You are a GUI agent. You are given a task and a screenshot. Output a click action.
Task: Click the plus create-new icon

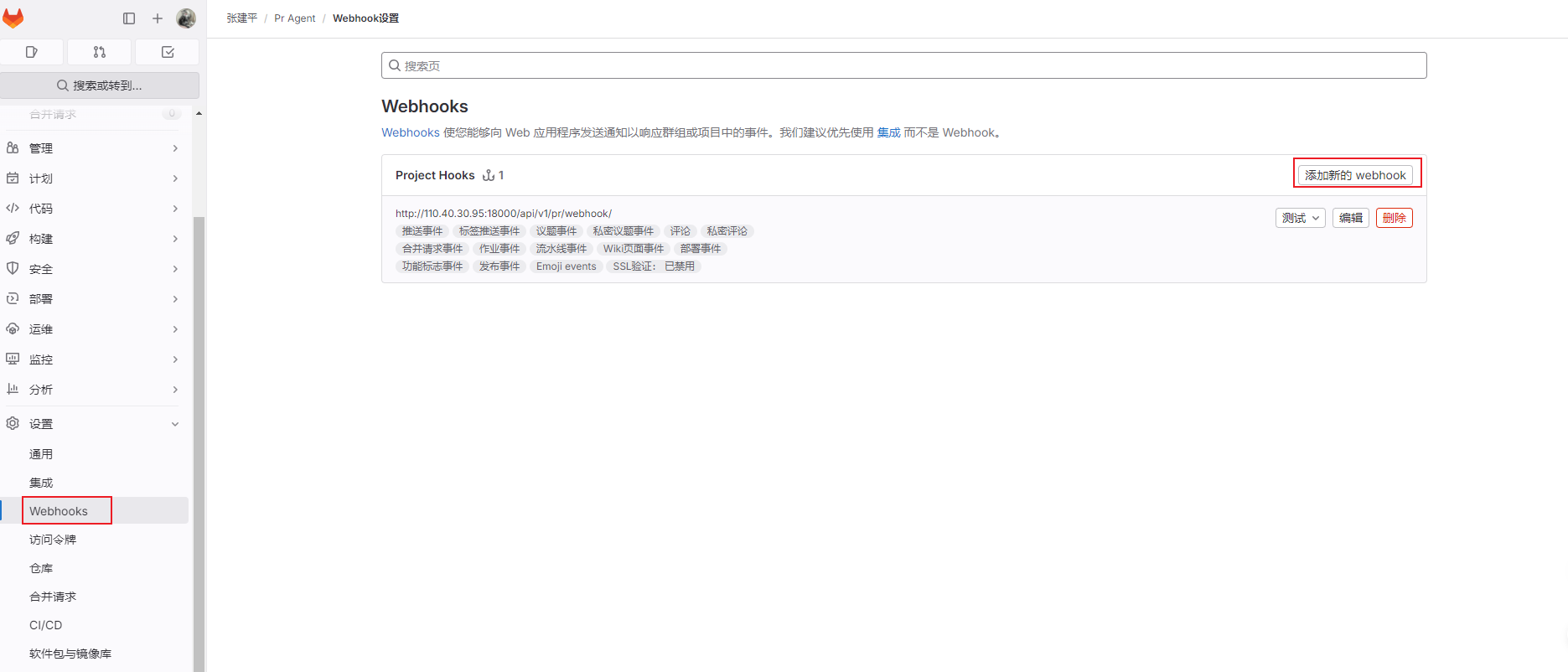pos(158,18)
